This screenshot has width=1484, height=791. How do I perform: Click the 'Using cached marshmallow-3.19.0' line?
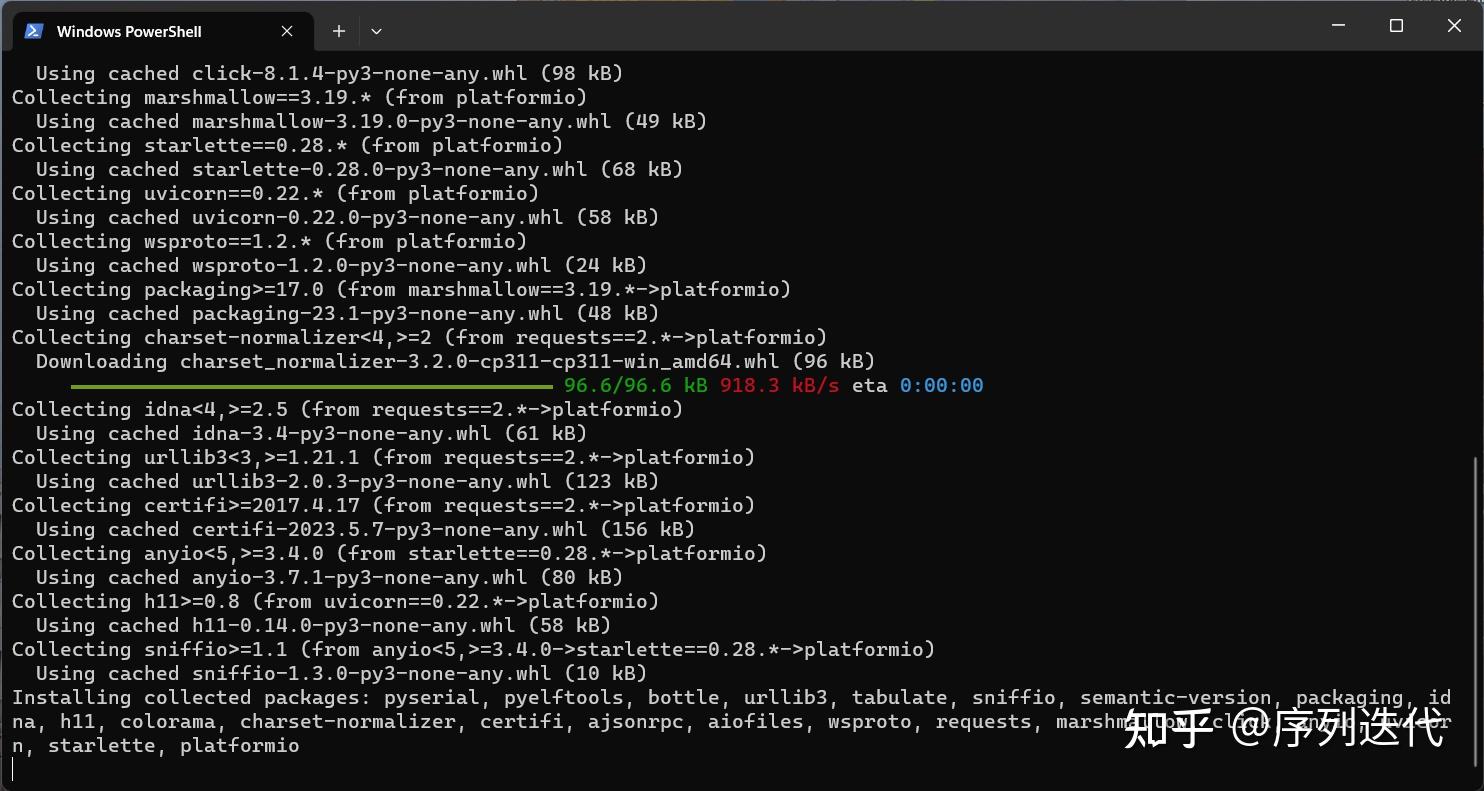[x=372, y=122]
